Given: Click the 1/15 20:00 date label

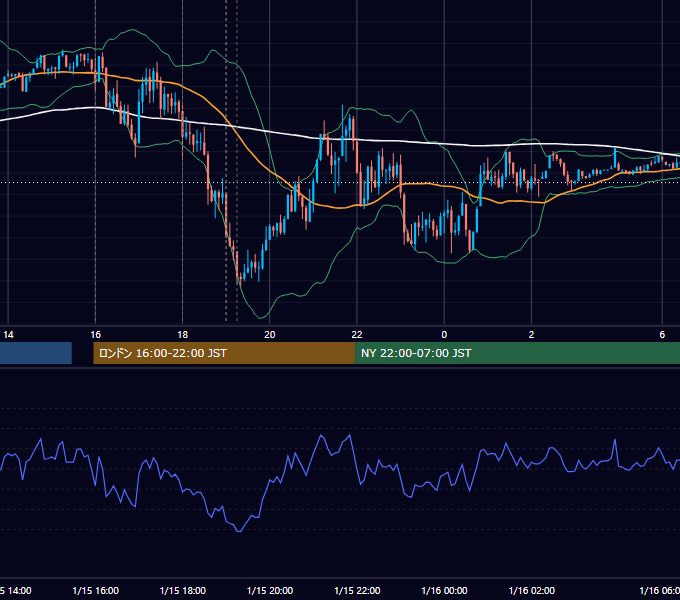Looking at the screenshot, I should click(270, 590).
